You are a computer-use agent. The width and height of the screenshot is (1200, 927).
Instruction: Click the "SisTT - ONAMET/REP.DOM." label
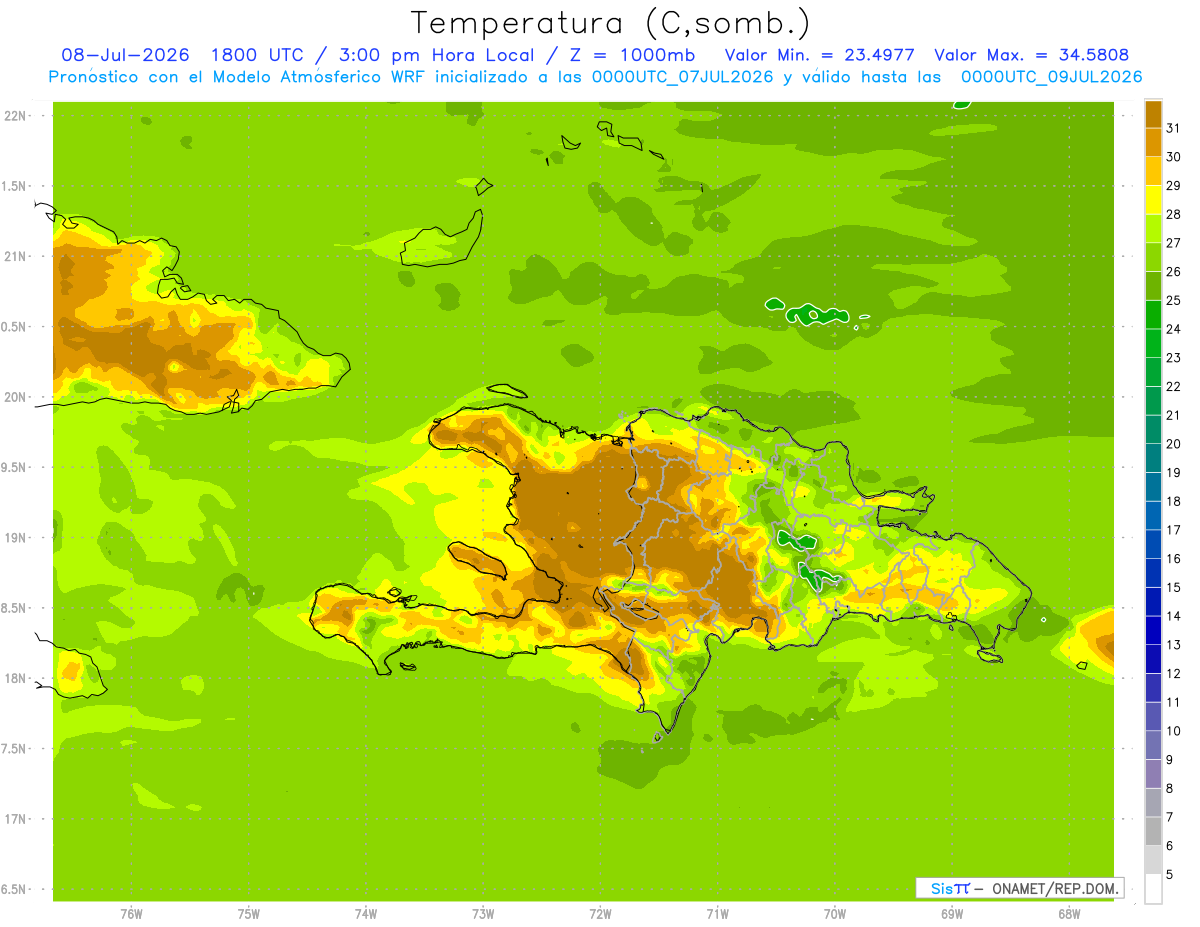coord(1018,888)
